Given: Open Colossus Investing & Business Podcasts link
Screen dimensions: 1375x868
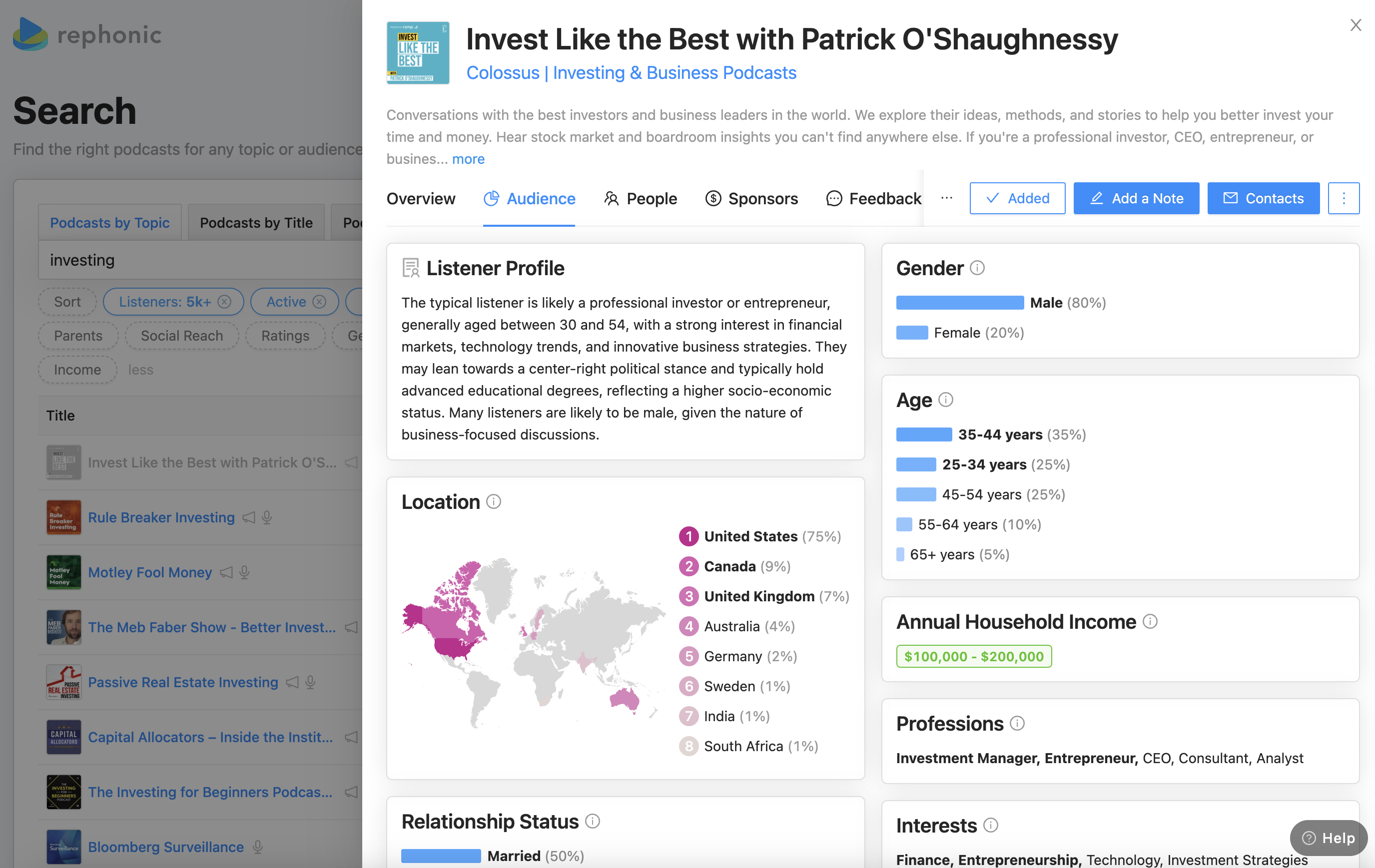Looking at the screenshot, I should [631, 72].
